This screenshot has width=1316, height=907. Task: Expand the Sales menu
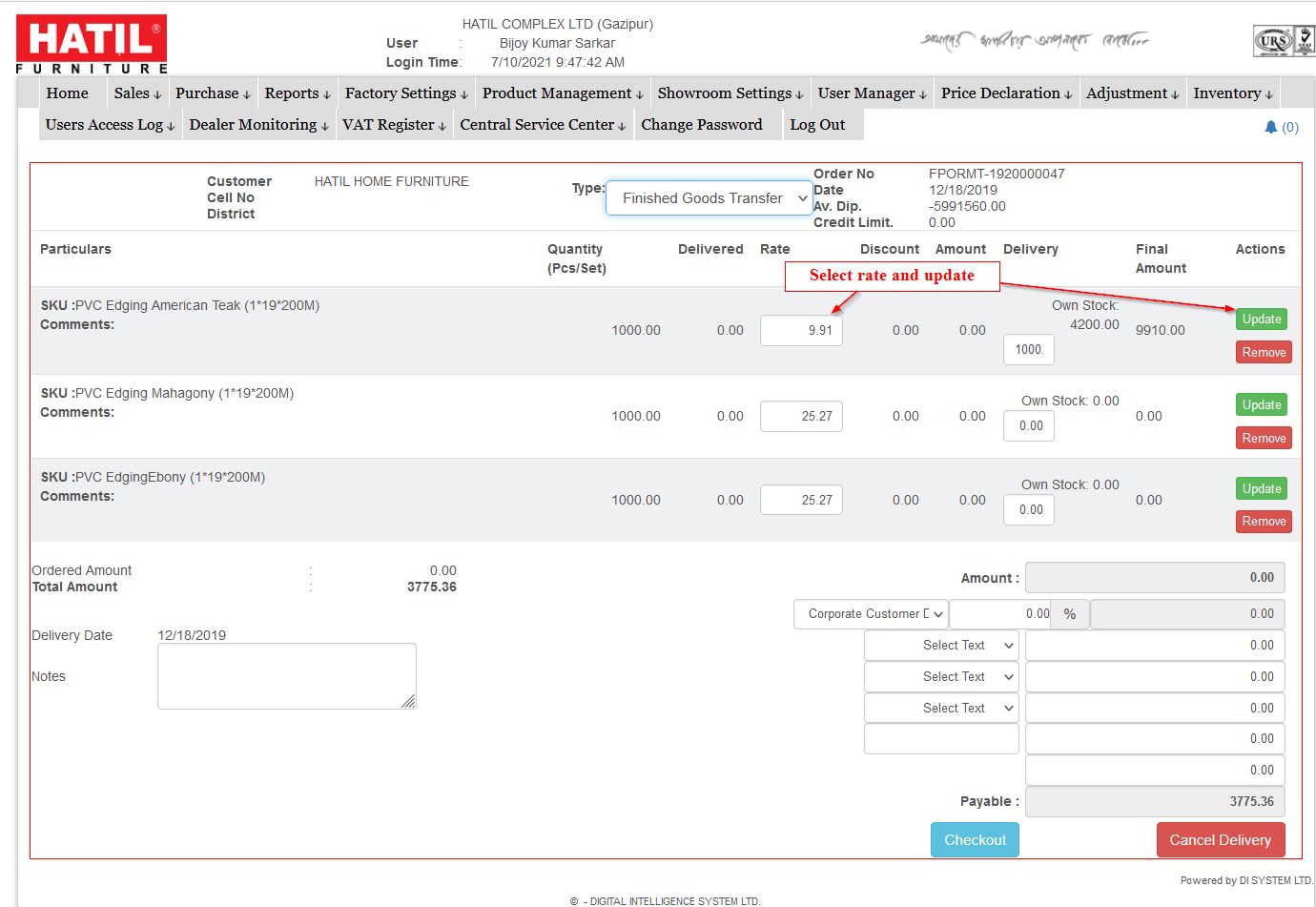[x=137, y=93]
